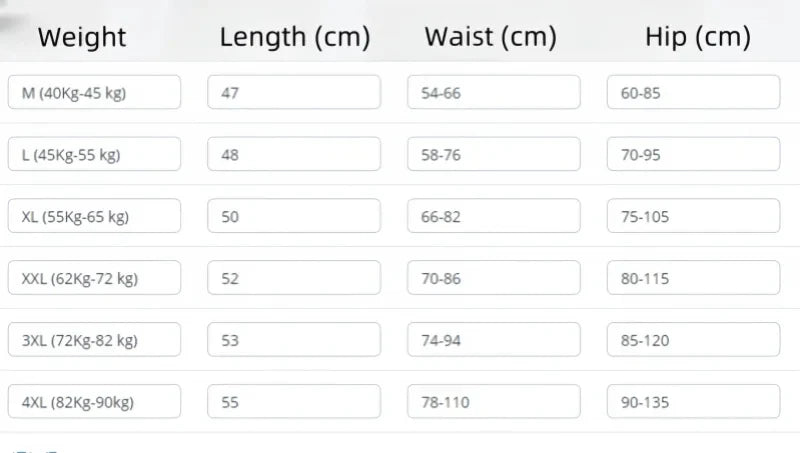Select the 4XL (82Kg-90kg) weight field
800x453 pixels.
tap(94, 402)
